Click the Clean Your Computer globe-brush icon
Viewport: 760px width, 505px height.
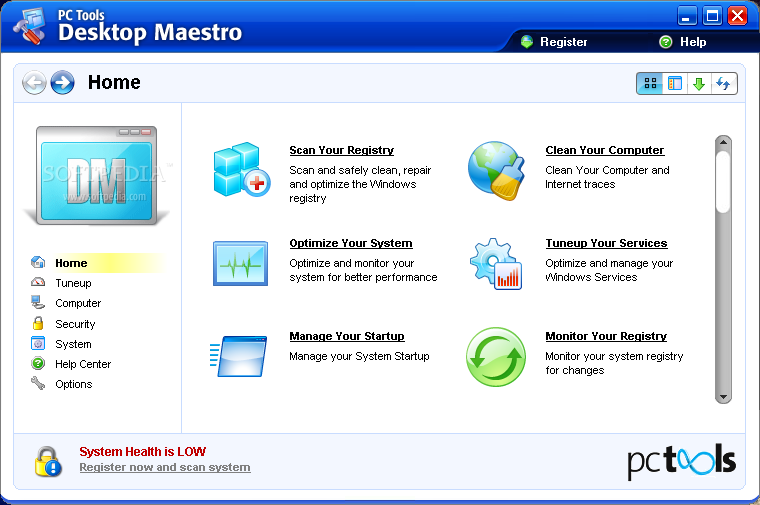pyautogui.click(x=497, y=171)
